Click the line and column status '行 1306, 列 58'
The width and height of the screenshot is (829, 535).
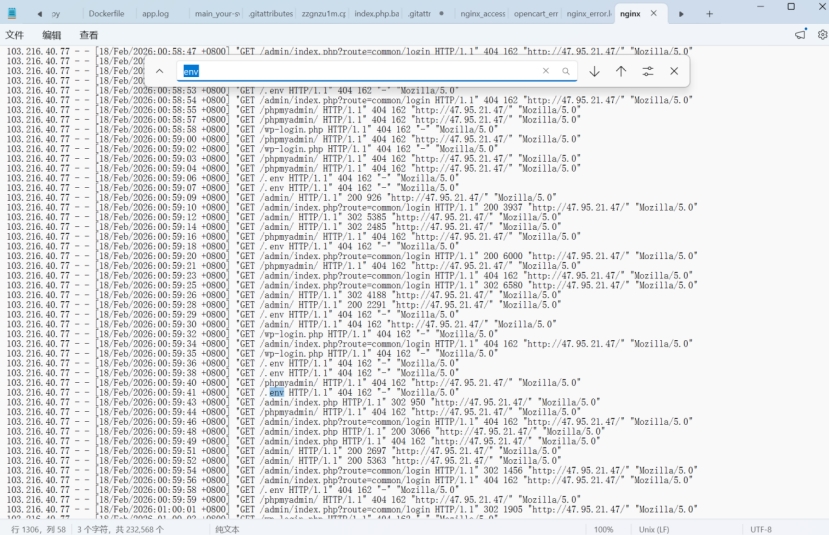[39, 529]
